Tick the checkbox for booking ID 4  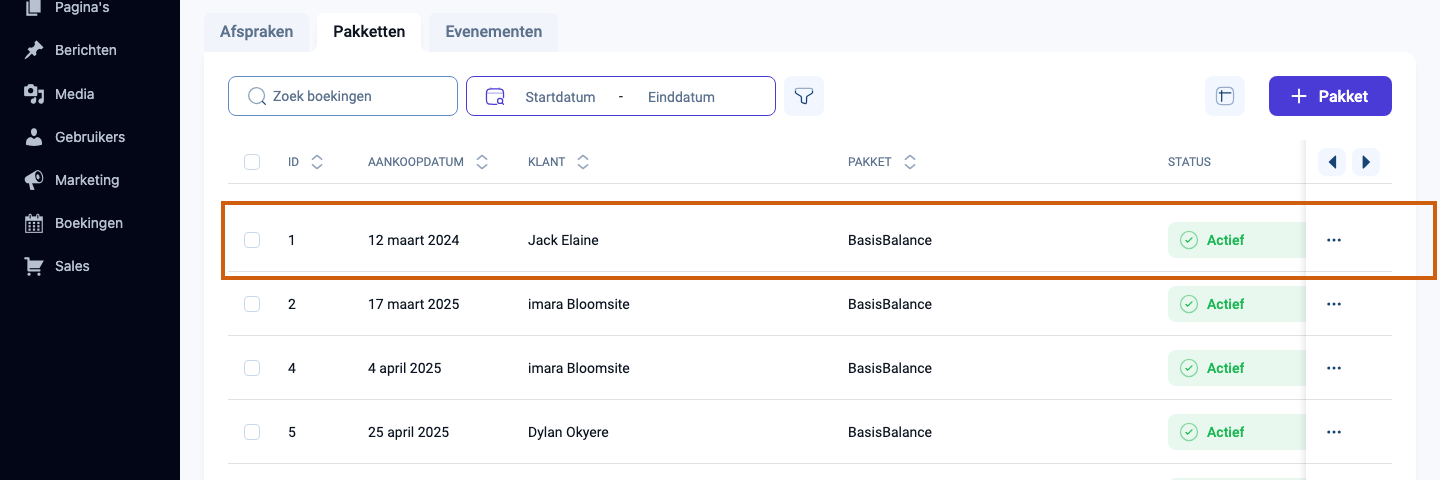(252, 368)
